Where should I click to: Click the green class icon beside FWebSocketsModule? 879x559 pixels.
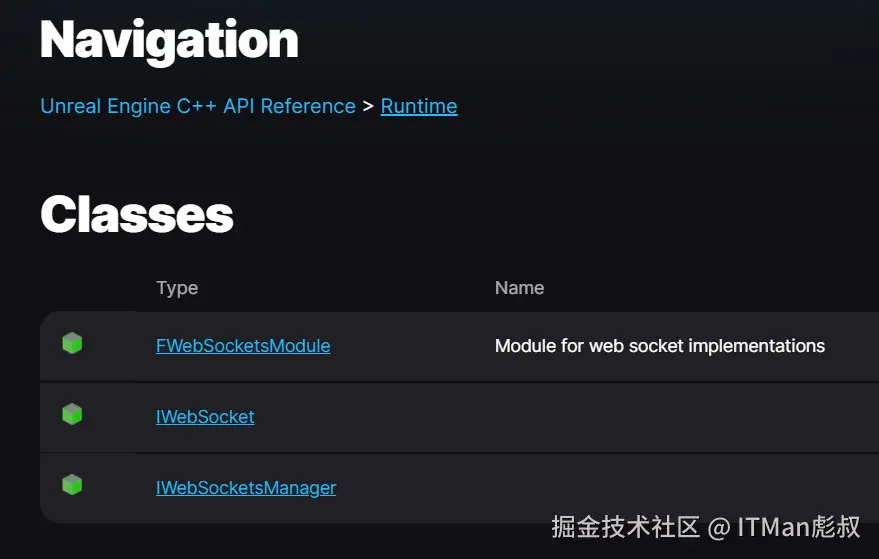(x=72, y=344)
